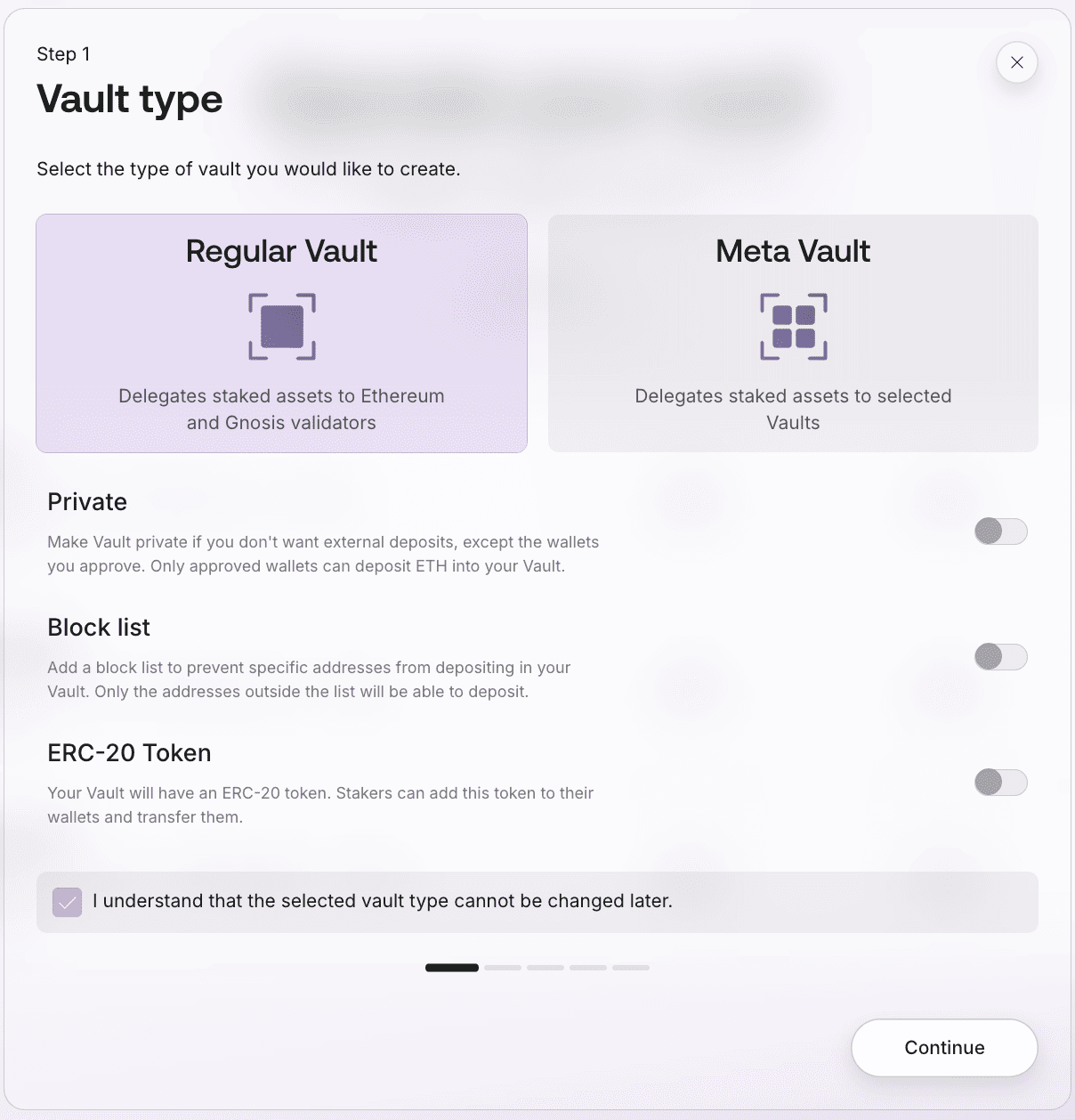Image resolution: width=1075 pixels, height=1120 pixels.
Task: Select the third step indicator dash
Action: tap(546, 968)
